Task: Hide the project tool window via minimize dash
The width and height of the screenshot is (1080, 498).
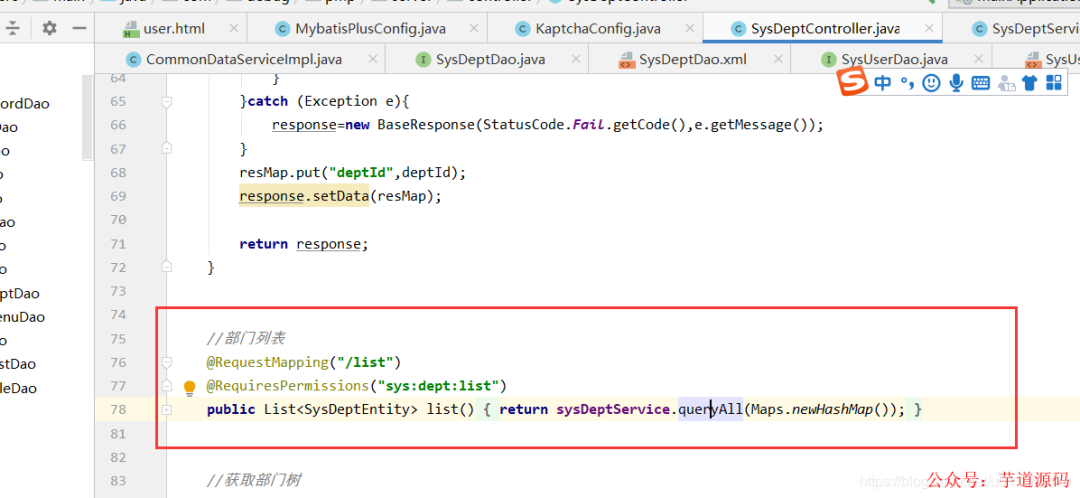Action: 79,29
